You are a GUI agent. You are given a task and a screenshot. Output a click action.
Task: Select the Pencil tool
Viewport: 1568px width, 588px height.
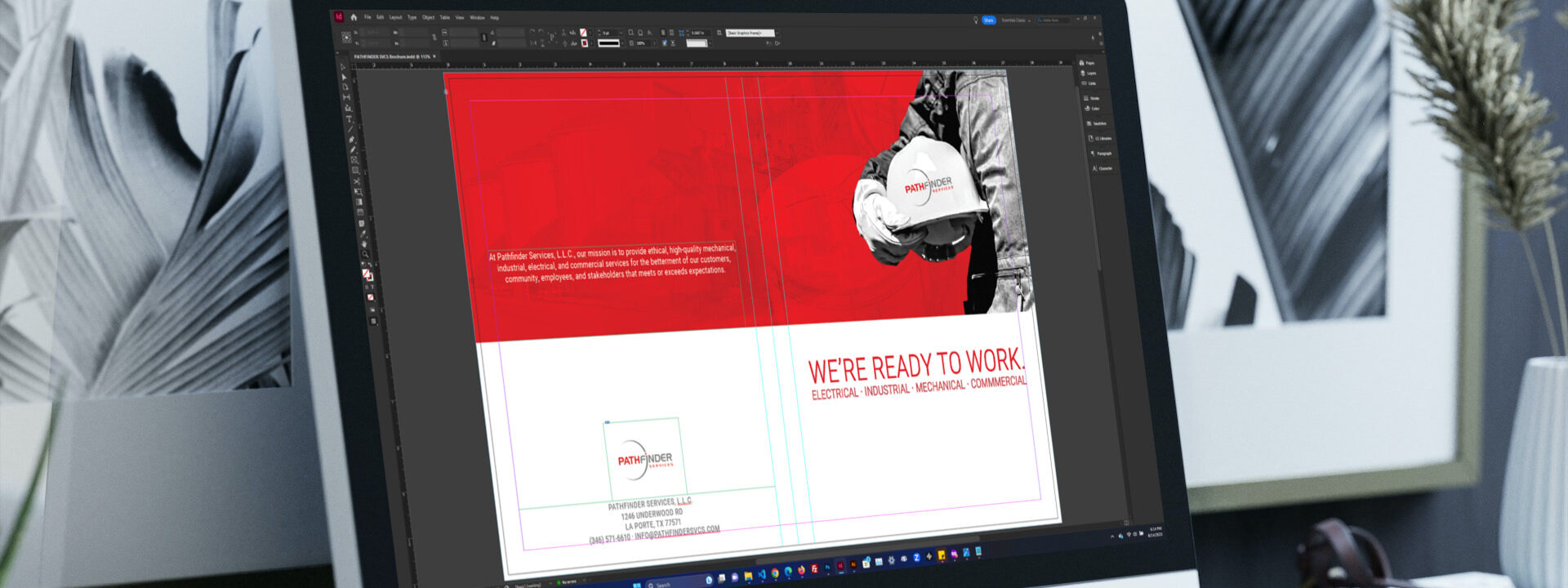coord(353,149)
